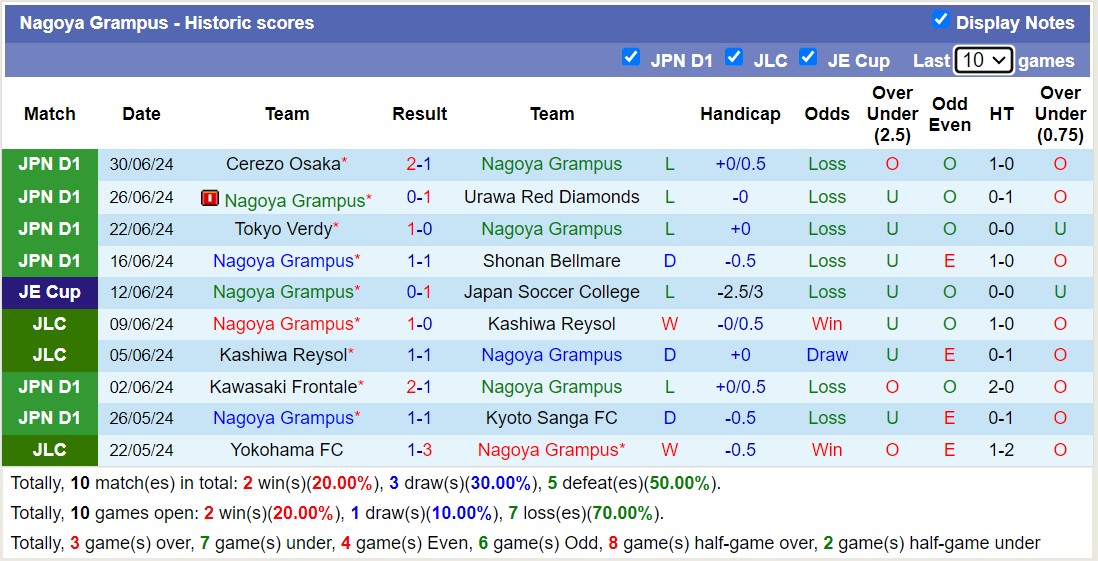Open Shonan Bellmare team link
This screenshot has width=1098, height=561.
coord(552,261)
